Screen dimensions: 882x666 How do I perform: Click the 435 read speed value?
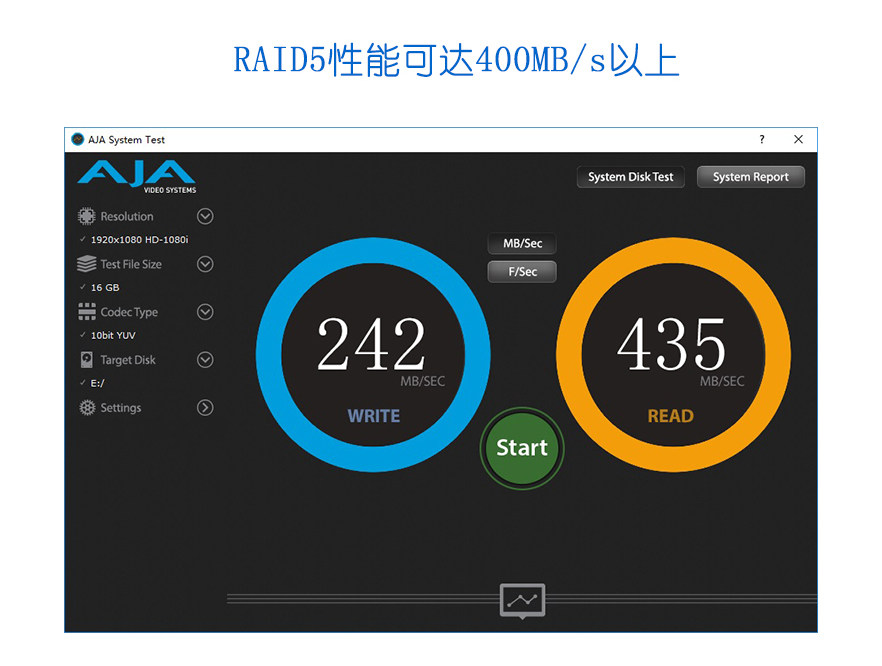[x=671, y=344]
